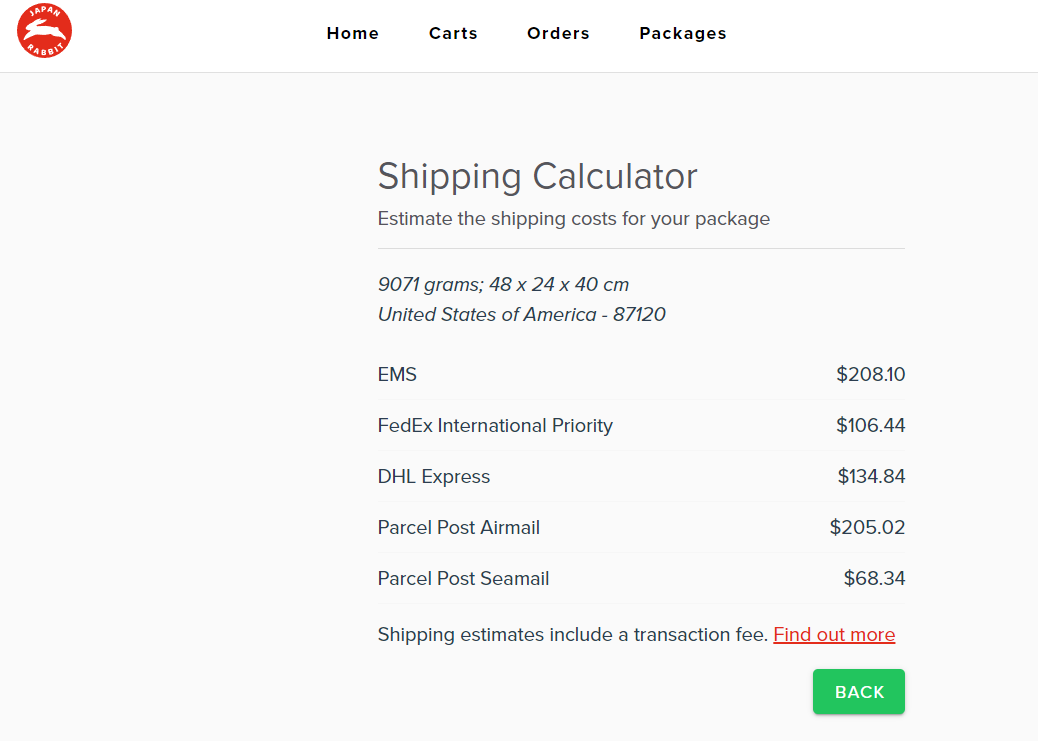
Task: Click the package weight and dimensions text
Action: [x=503, y=285]
